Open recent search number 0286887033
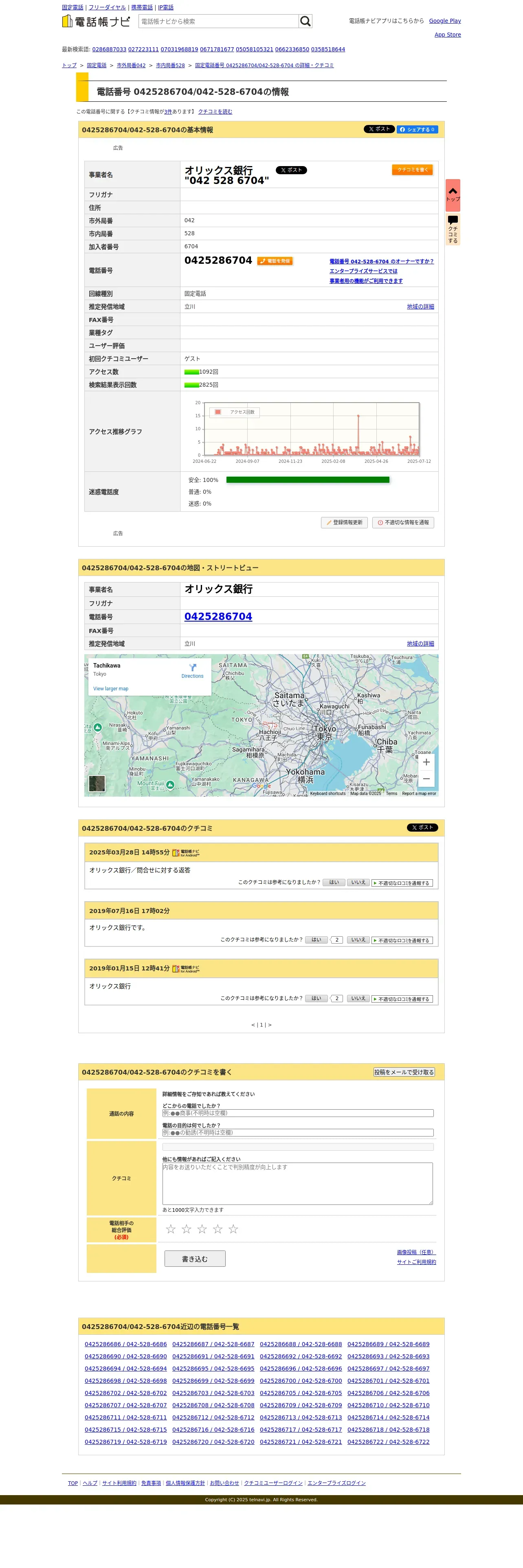Image resolution: width=523 pixels, height=1568 pixels. (110, 49)
